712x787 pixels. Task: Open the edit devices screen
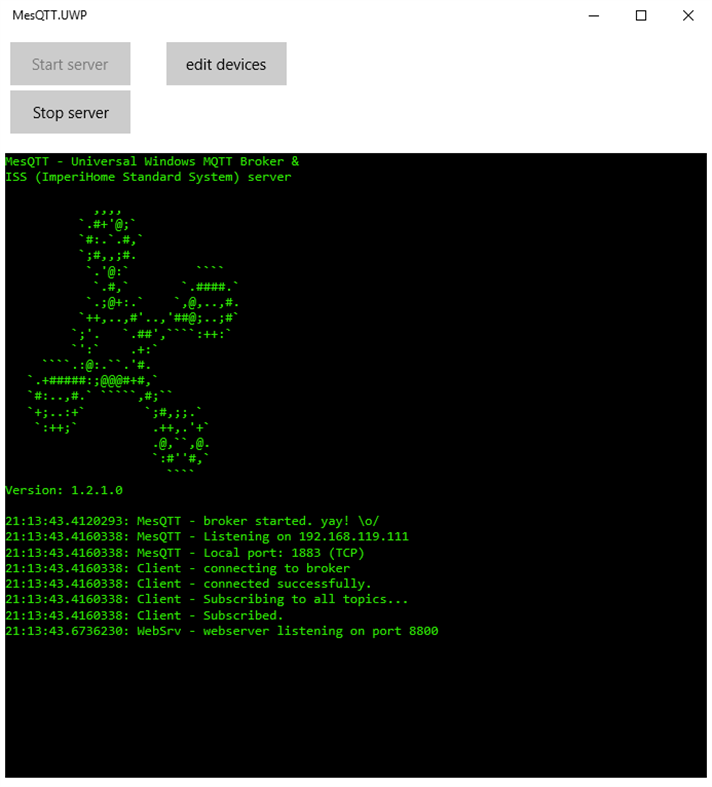(226, 64)
